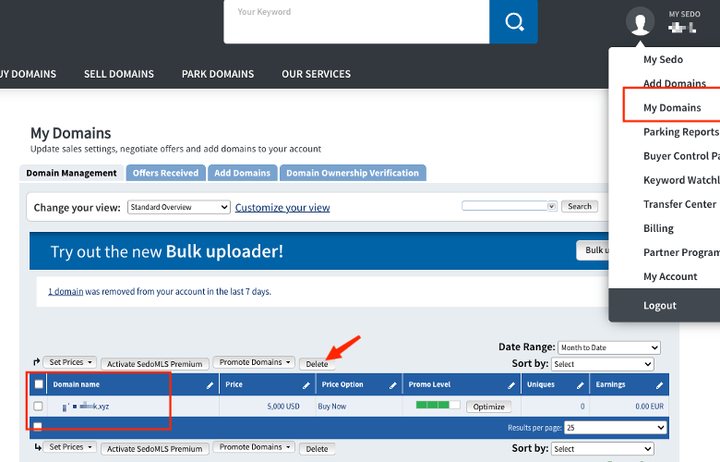720x462 pixels.
Task: Open the OUR SERVICES navigation menu
Action: coord(316,74)
